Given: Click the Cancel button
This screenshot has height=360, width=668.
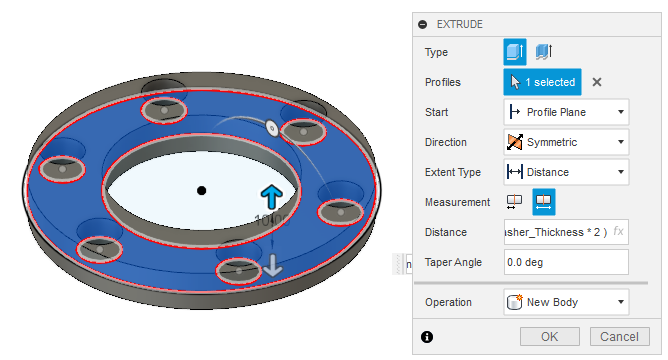Looking at the screenshot, I should pos(619,337).
